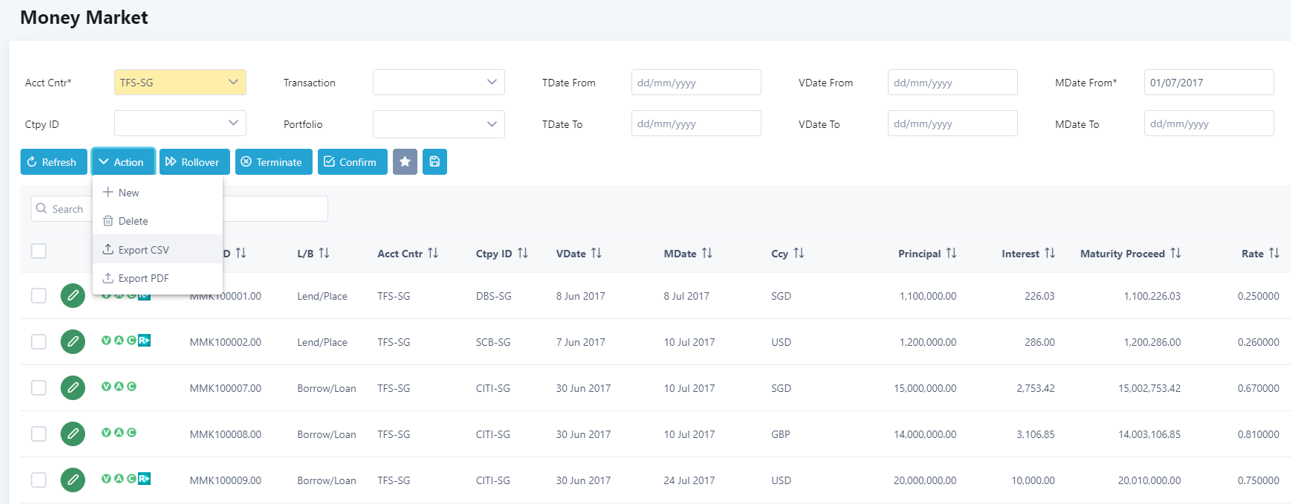Screen dimensions: 1291x504
Task: Click the save disk icon button
Action: pyautogui.click(x=434, y=162)
